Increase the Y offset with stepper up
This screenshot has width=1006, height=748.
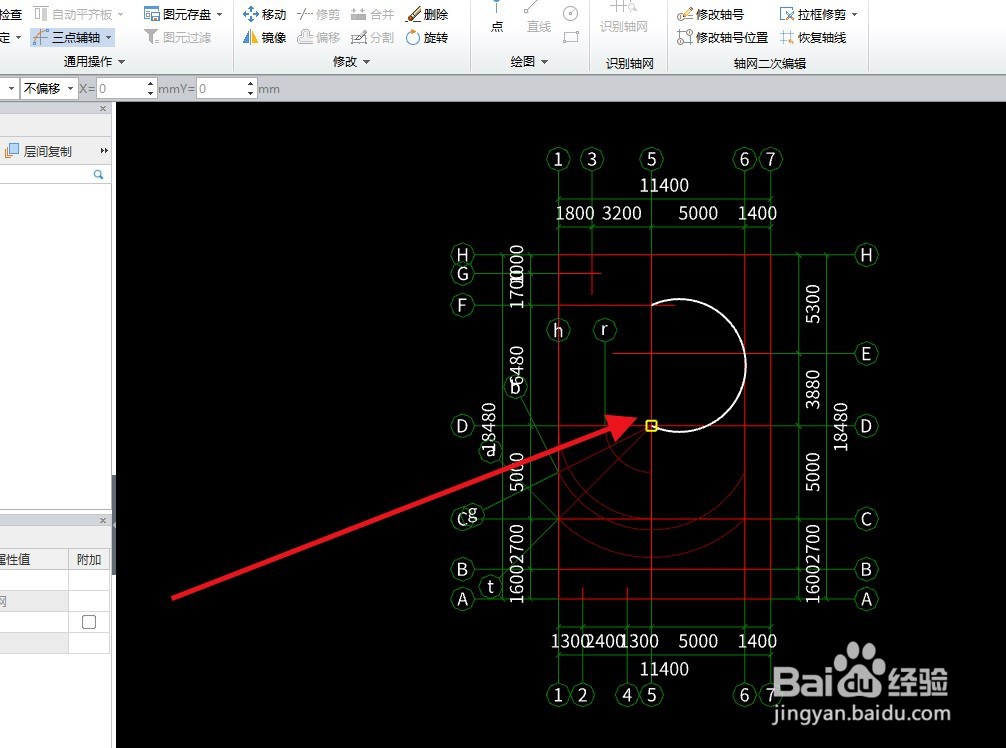point(251,84)
